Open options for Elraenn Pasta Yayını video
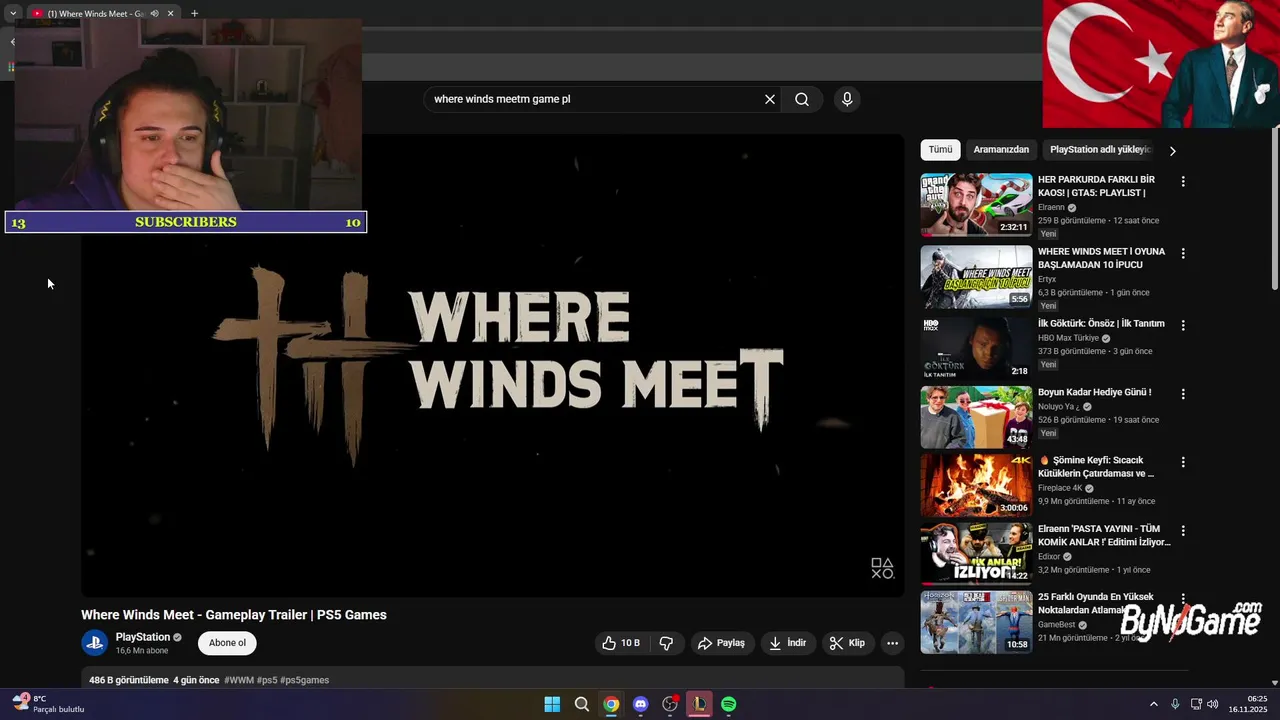This screenshot has width=1280, height=720. [x=1183, y=531]
